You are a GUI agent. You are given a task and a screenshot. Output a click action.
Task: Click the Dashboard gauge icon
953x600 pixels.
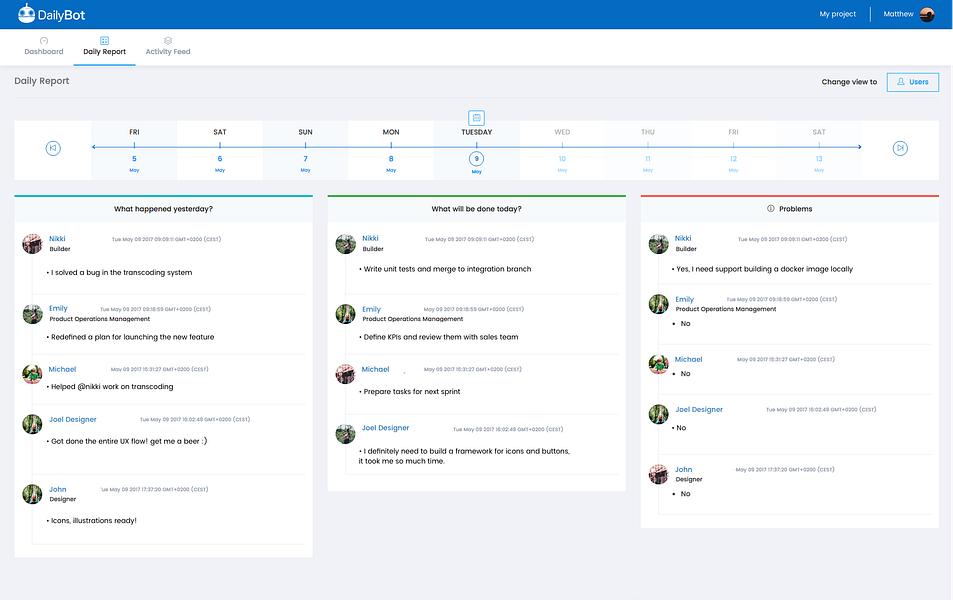[44, 41]
